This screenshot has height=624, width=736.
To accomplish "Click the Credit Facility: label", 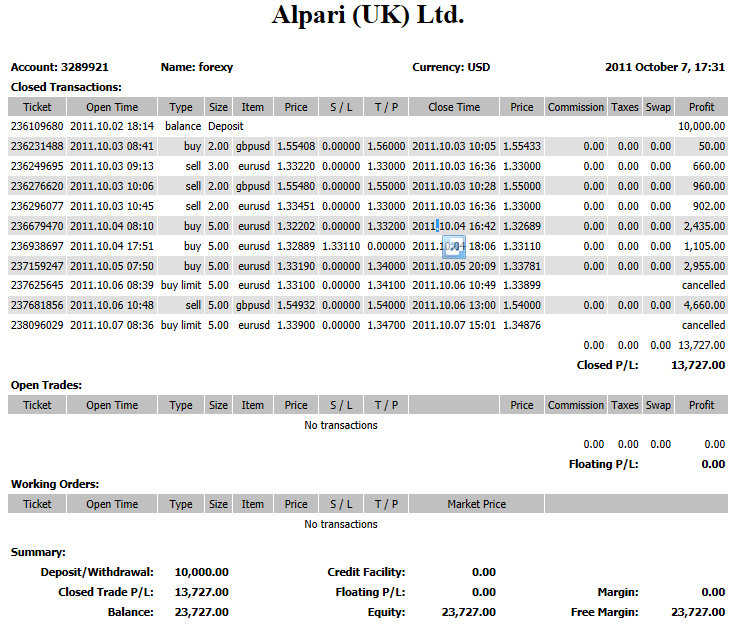I will point(366,572).
